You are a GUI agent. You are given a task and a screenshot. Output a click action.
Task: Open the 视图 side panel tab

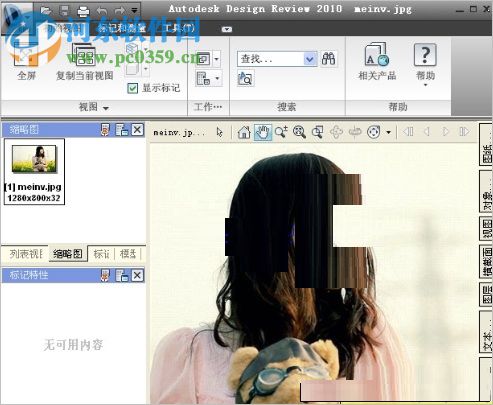point(486,229)
